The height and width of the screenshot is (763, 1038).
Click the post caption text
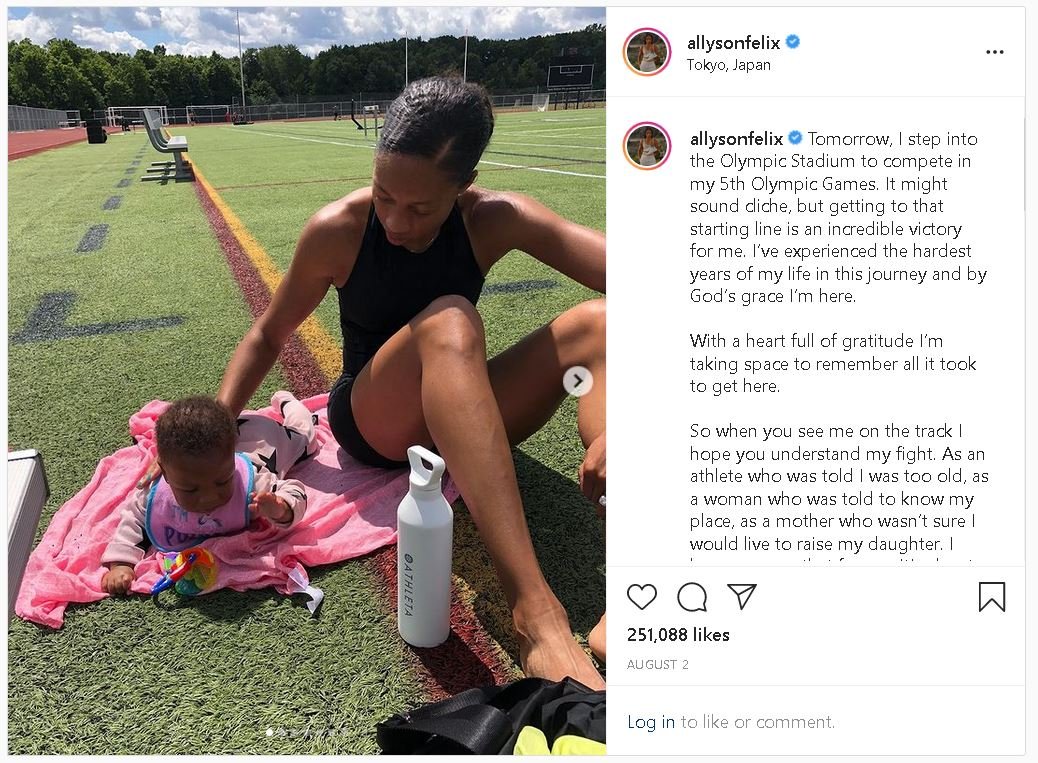point(838,341)
